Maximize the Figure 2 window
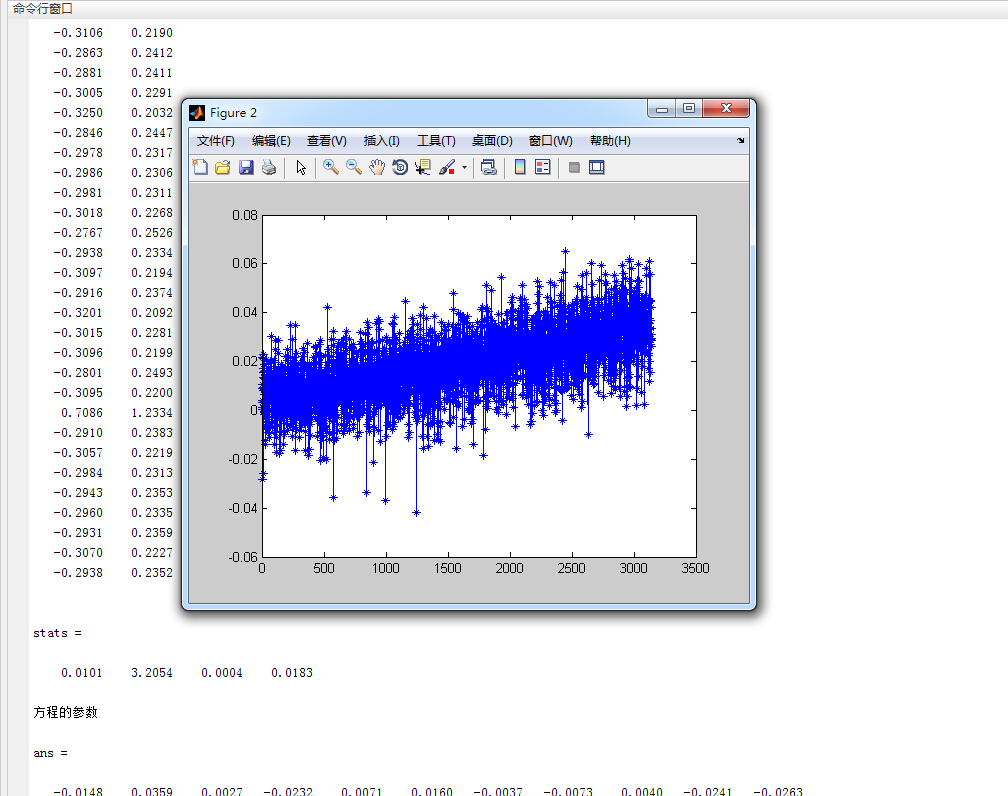 click(x=688, y=109)
